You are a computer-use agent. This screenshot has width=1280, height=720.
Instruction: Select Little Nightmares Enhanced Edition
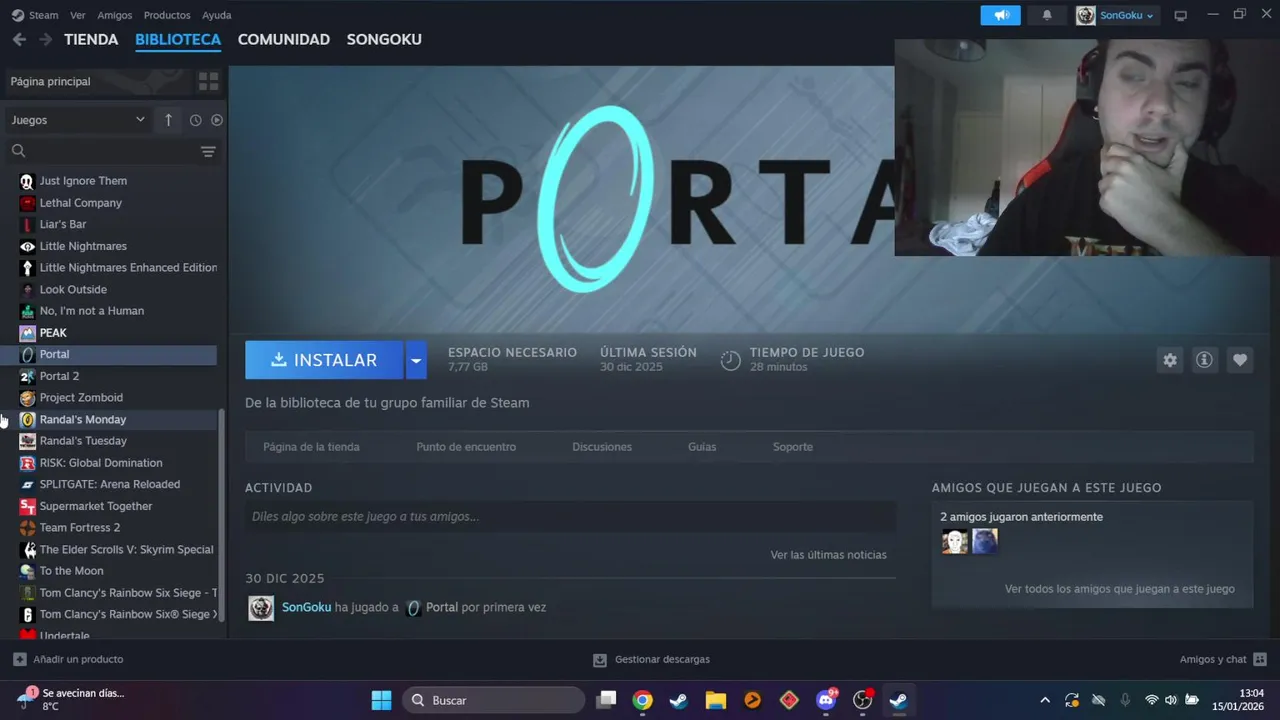pos(118,268)
